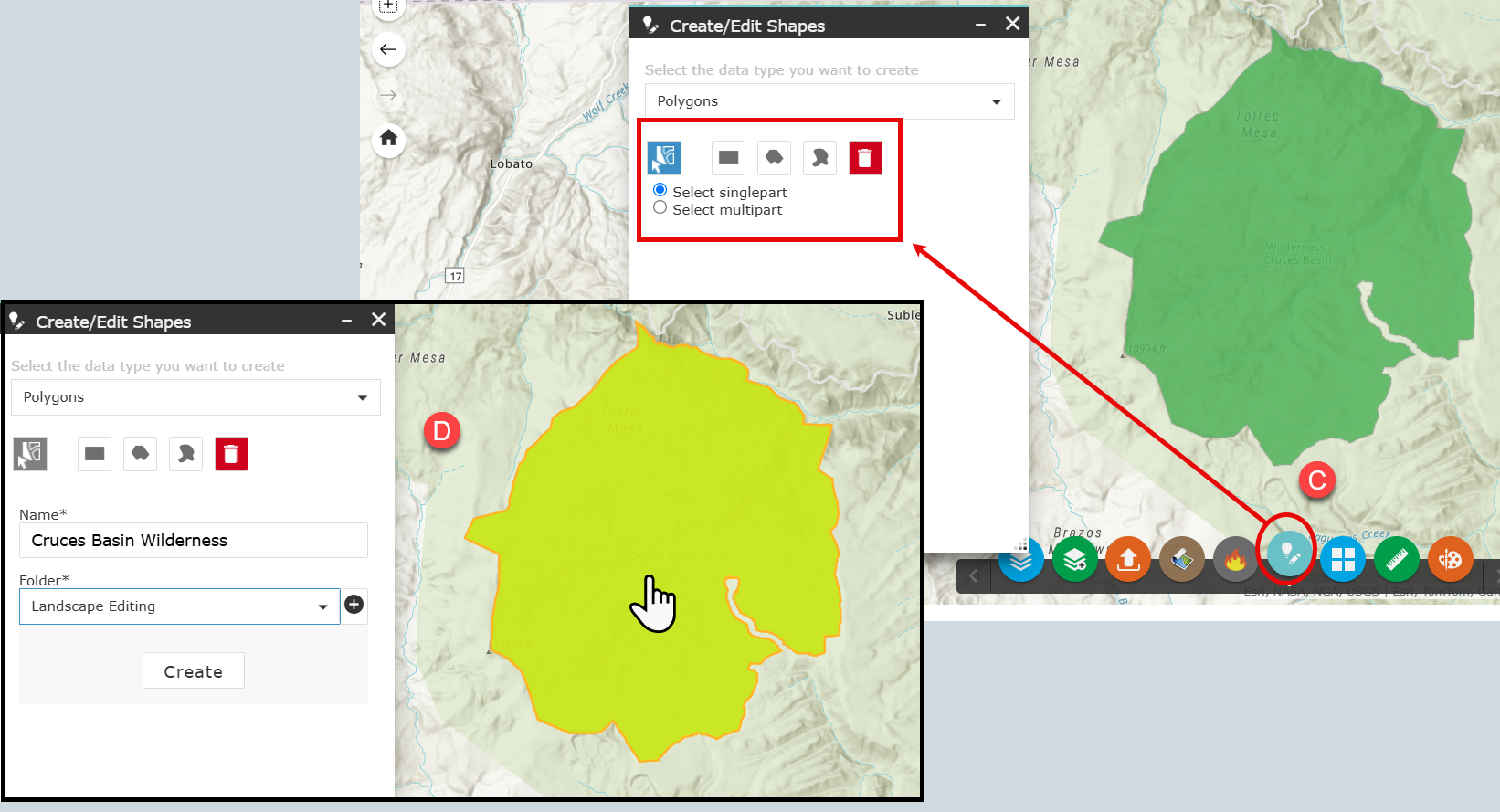Open the green ruler Measurement widget
The height and width of the screenshot is (812, 1500).
[1397, 559]
